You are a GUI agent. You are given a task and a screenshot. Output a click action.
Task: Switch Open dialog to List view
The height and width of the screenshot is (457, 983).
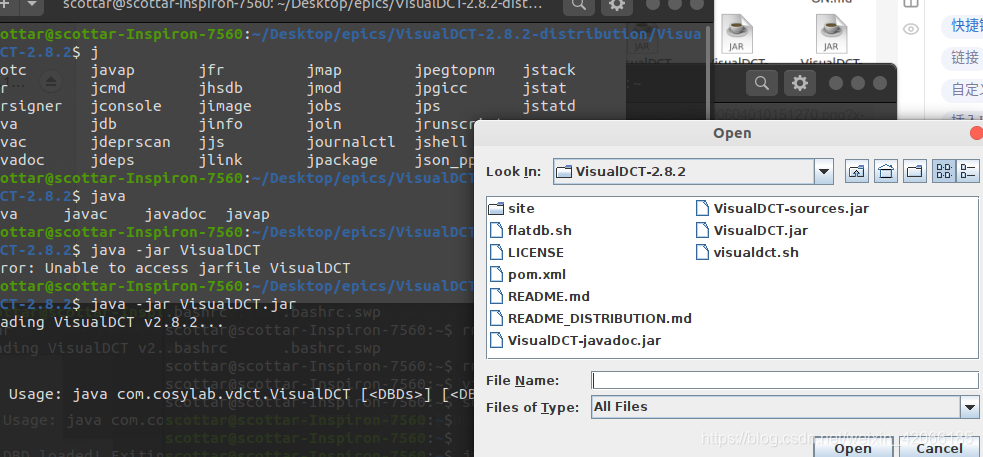pyautogui.click(x=944, y=171)
